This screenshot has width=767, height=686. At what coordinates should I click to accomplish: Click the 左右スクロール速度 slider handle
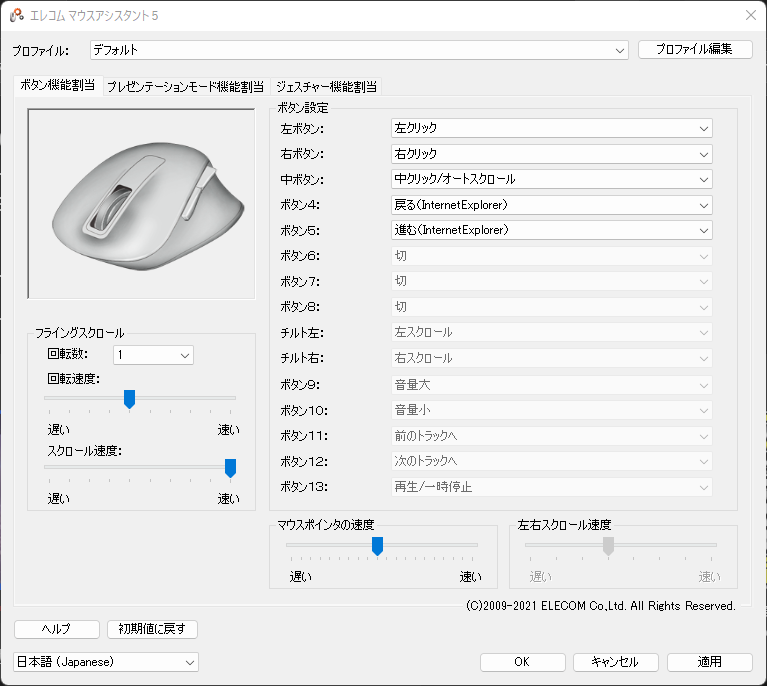pos(609,546)
